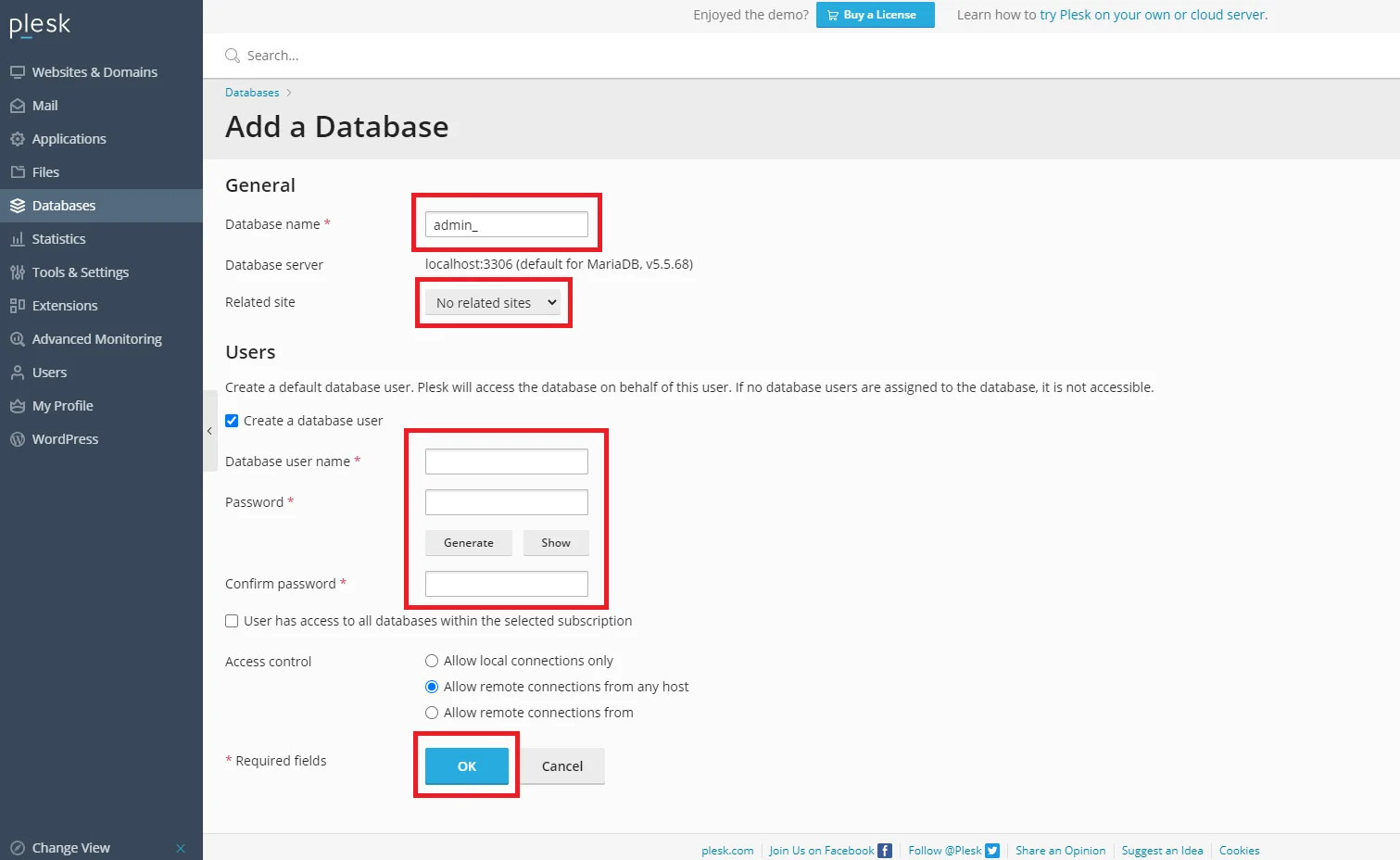Select Allow remote connections from any host
Screen dimensions: 1400x860
click(x=432, y=687)
